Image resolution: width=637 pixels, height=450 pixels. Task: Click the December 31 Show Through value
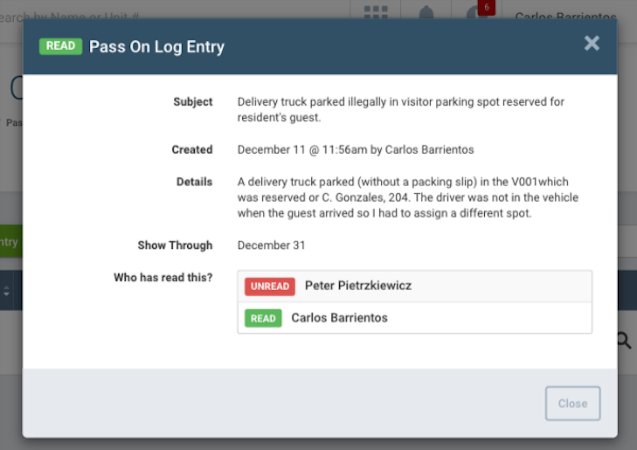(271, 245)
